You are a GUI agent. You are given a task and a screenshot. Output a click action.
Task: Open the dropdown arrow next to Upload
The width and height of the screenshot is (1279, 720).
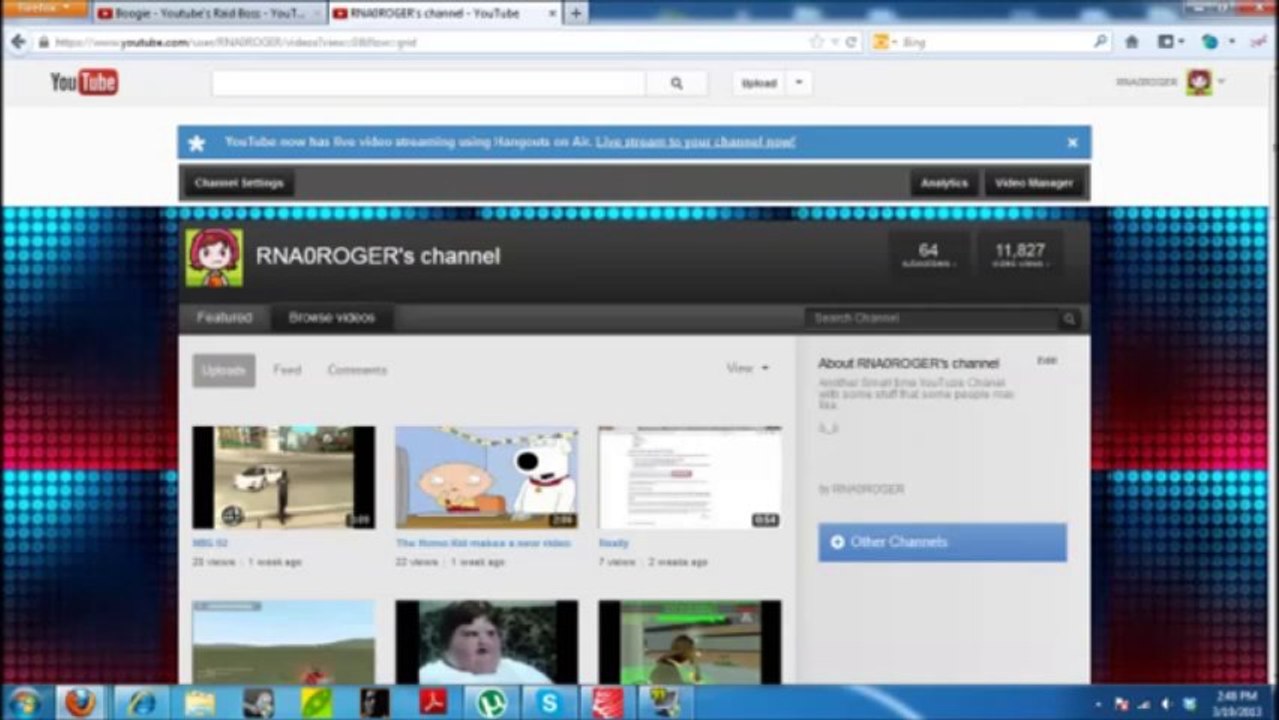[x=799, y=84]
